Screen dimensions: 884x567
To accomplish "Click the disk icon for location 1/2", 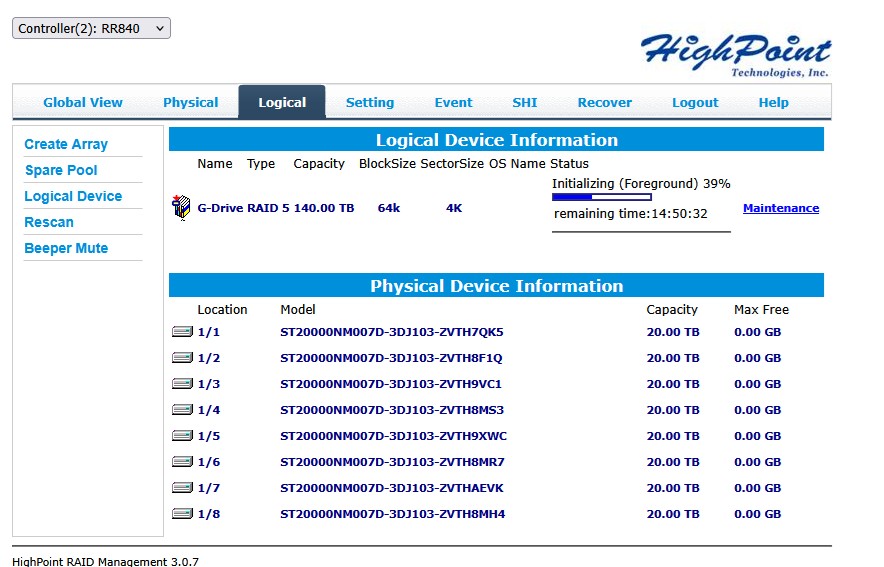I will click(x=182, y=357).
